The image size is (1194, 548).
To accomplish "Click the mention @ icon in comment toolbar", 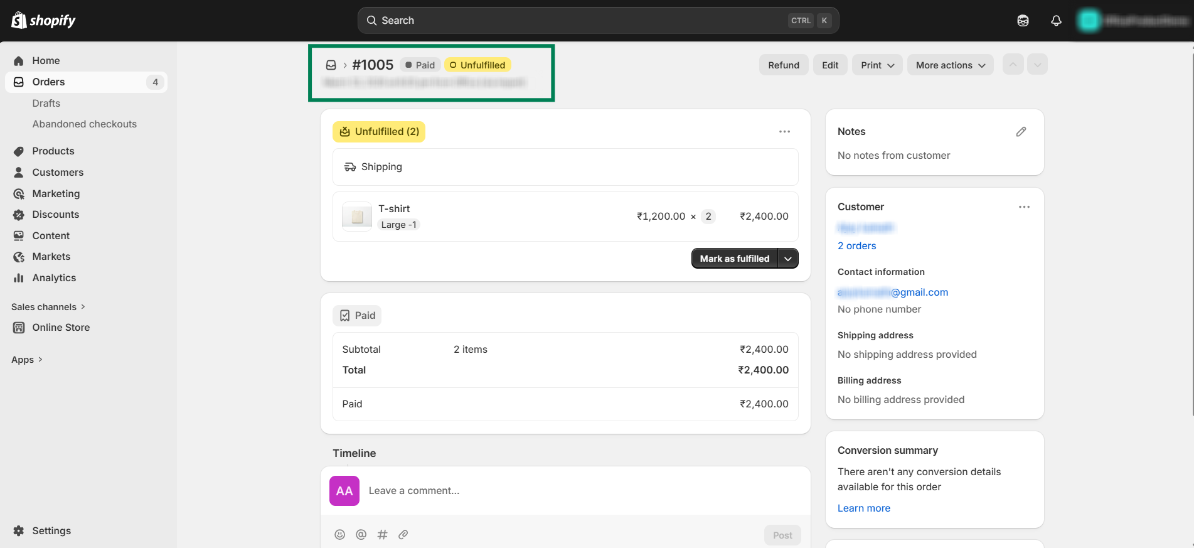I will click(361, 535).
